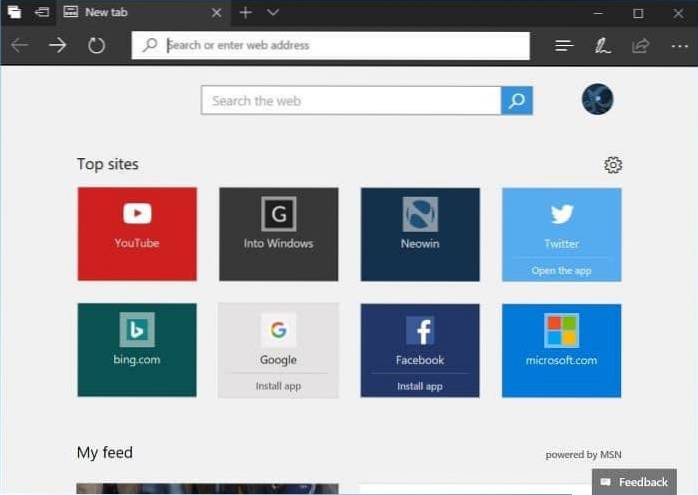Focus the Search the web field

[x=350, y=101]
